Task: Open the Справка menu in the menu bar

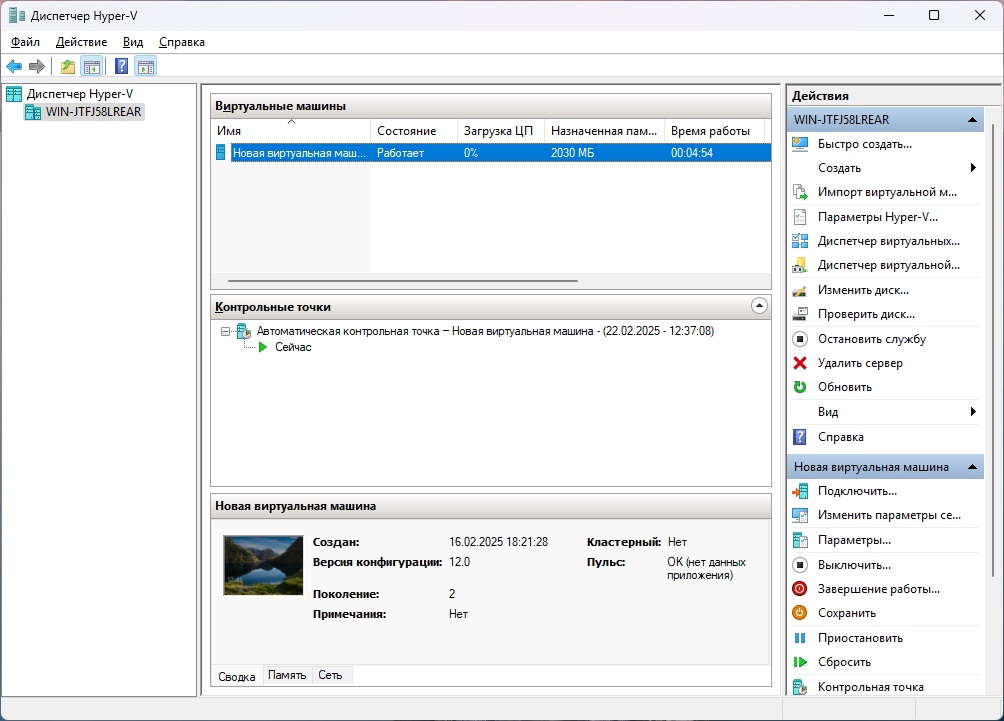Action: [182, 42]
